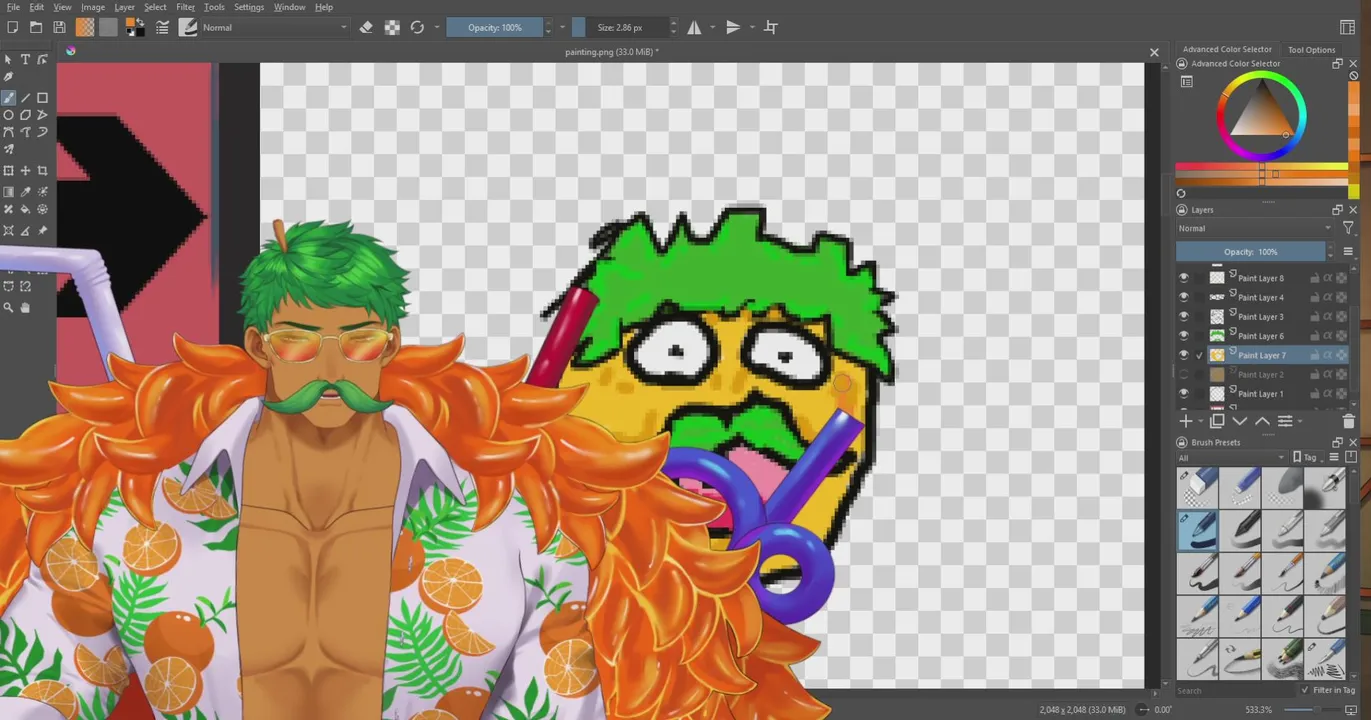Viewport: 1371px width, 720px height.
Task: Delete the selected layer with trash icon
Action: (x=1348, y=422)
